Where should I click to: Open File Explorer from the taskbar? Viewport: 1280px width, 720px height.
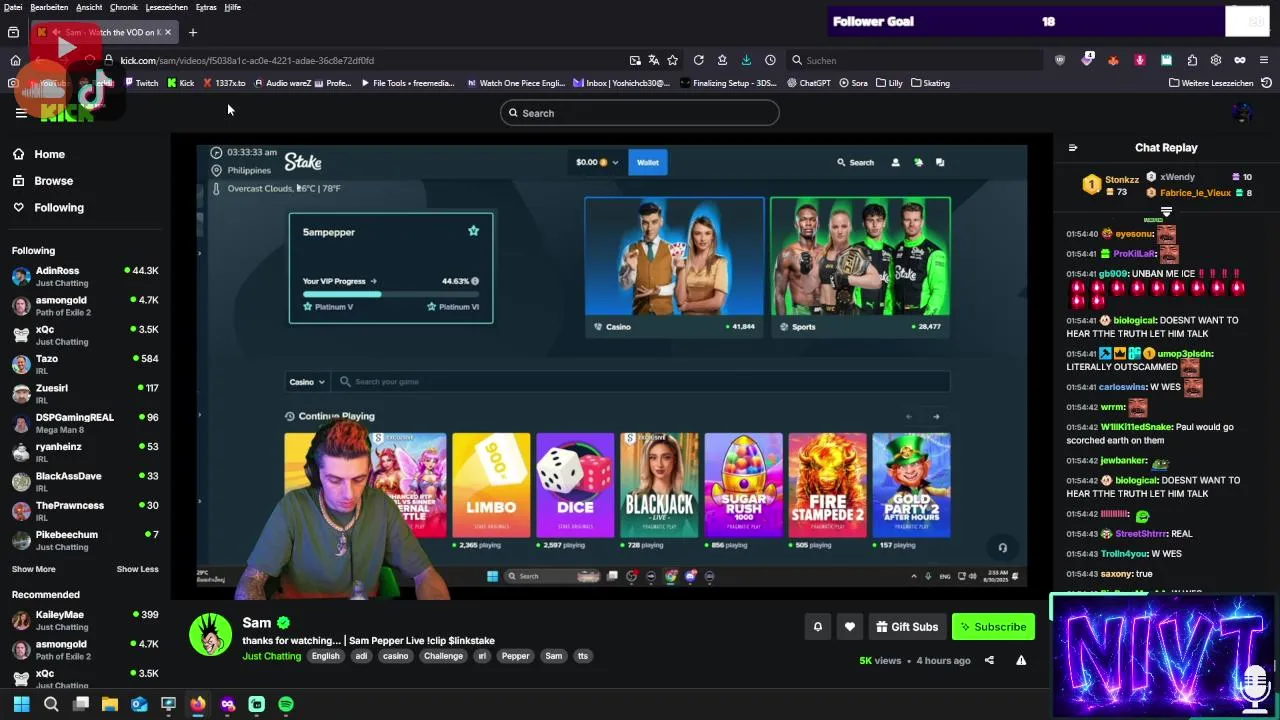click(x=110, y=704)
